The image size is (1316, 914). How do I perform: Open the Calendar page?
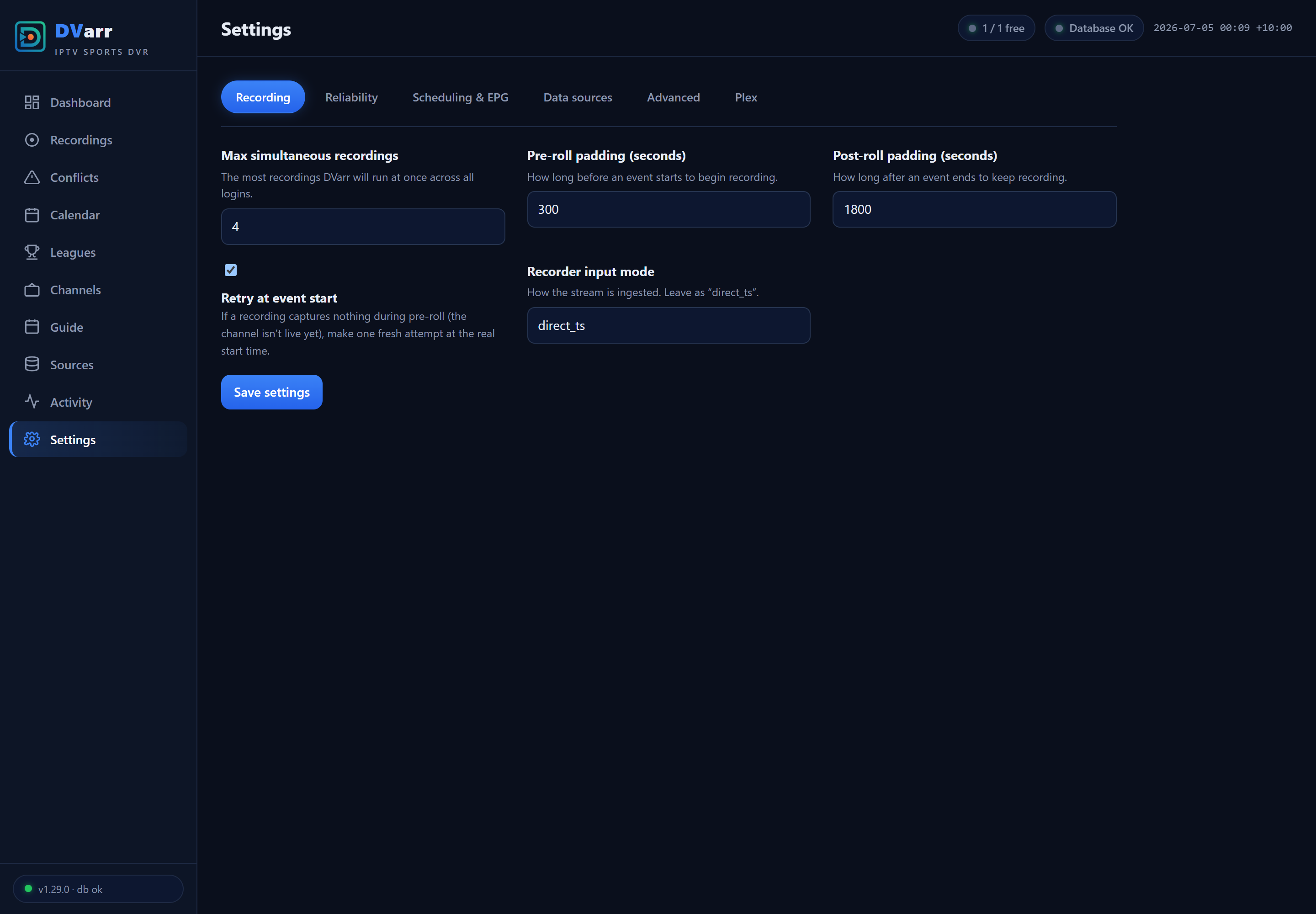pyautogui.click(x=98, y=215)
